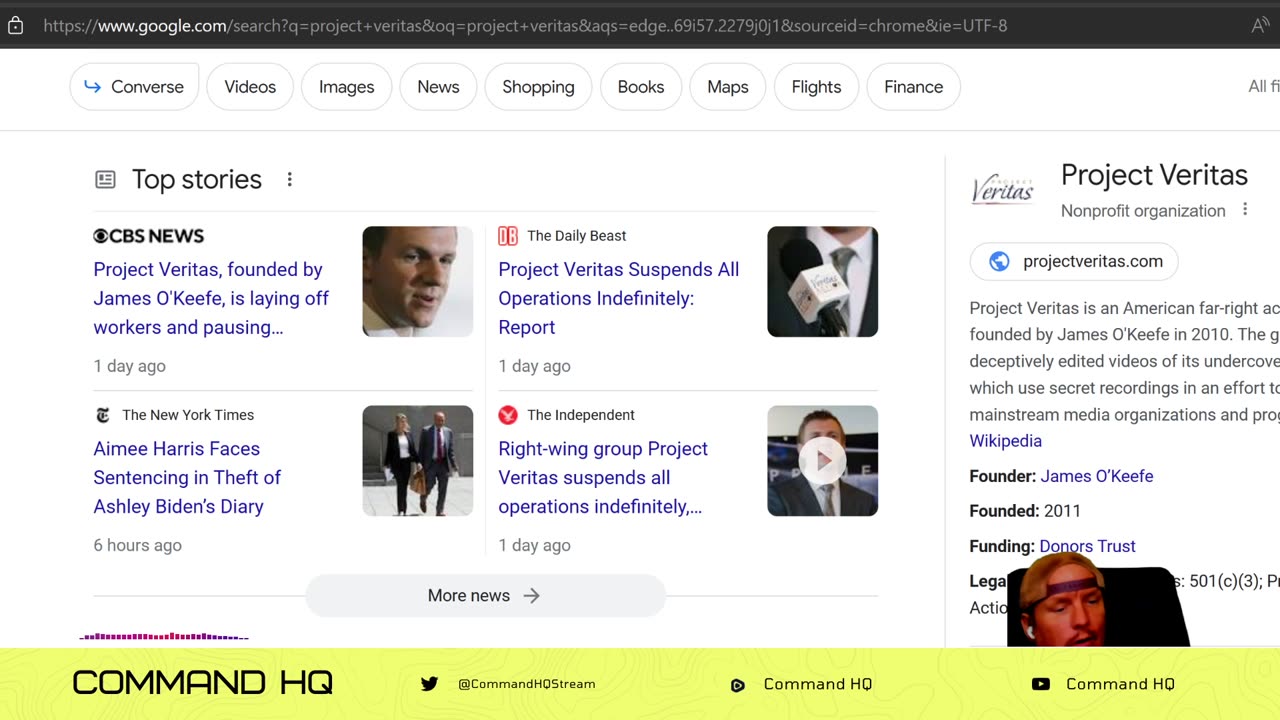Click the Rumble icon in Command HQ banner
This screenshot has height=720, width=1280.
click(737, 685)
